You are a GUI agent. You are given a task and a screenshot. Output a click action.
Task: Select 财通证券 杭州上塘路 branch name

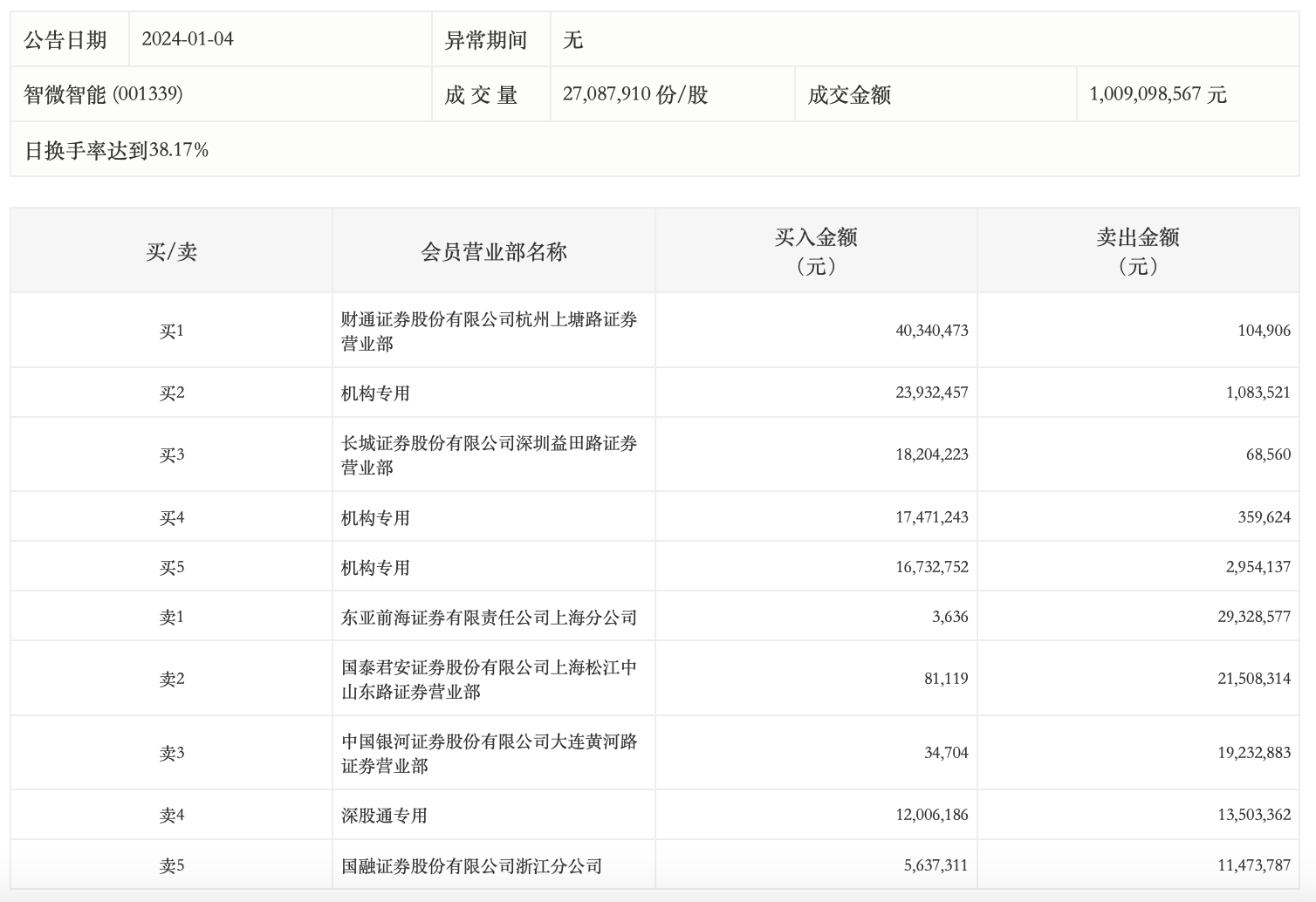pos(489,331)
